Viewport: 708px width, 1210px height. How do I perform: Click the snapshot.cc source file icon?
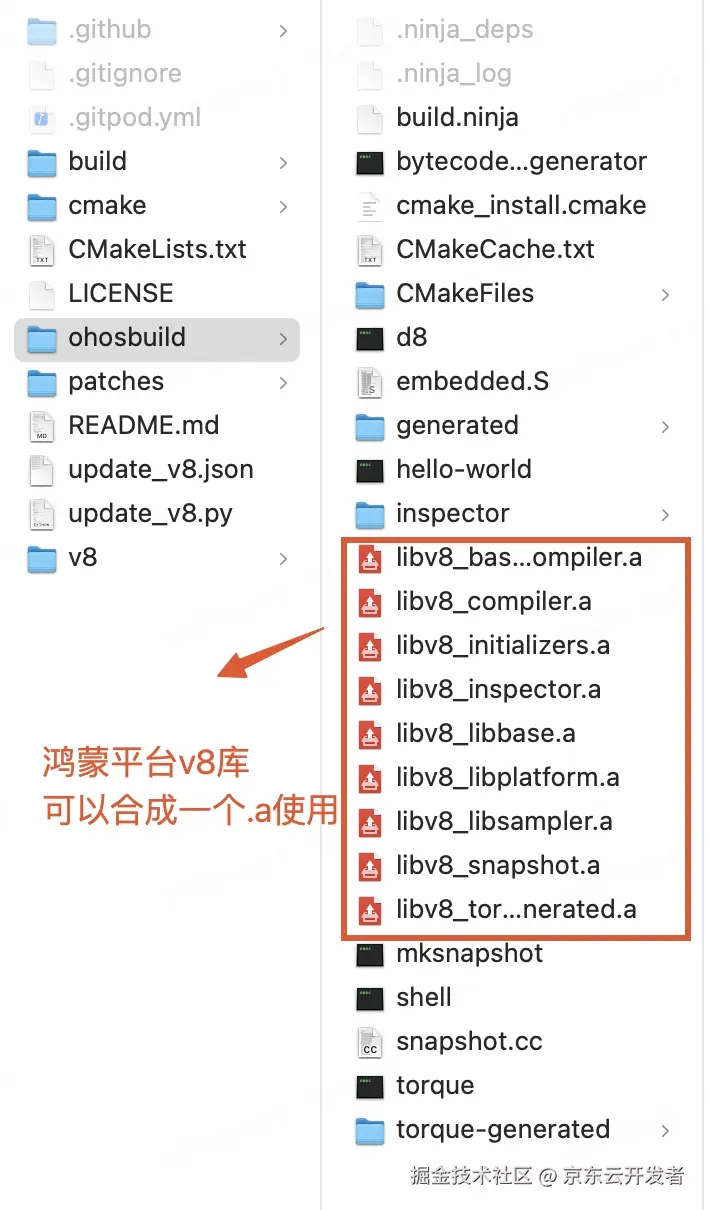point(370,1042)
